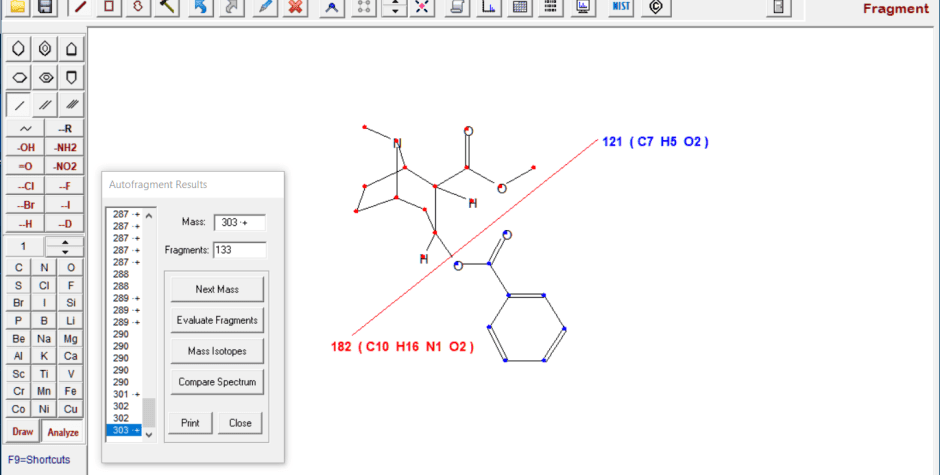Viewport: 940px width, 475px height.
Task: Click the blue pen edit icon
Action: pos(265,7)
